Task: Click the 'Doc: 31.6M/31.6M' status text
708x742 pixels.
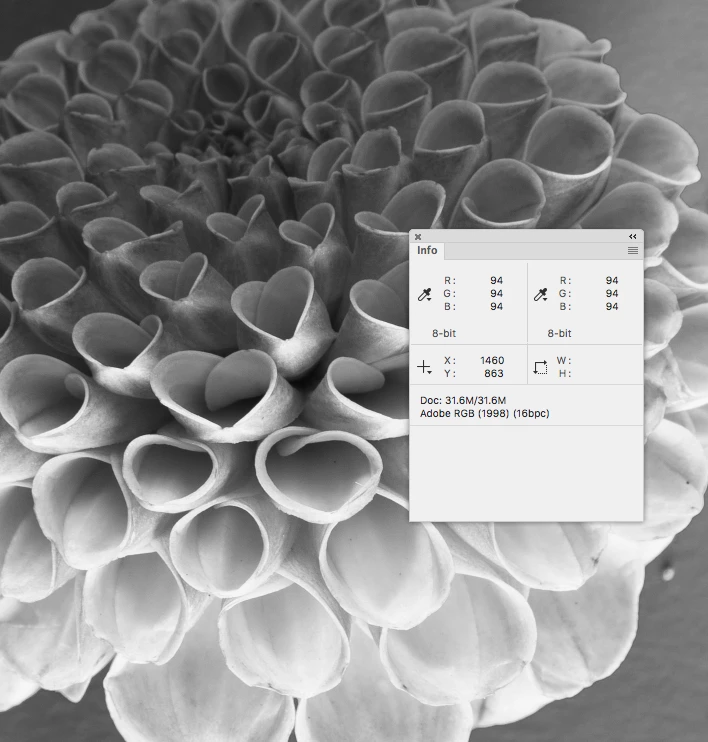Action: pos(463,400)
